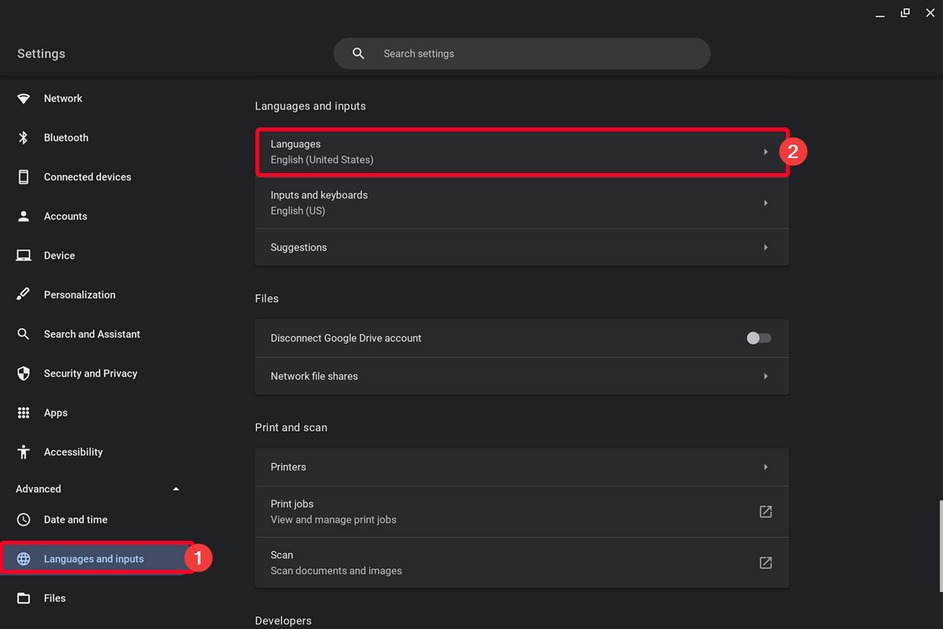Open the Apps grid icon
The width and height of the screenshot is (943, 629).
pos(23,413)
